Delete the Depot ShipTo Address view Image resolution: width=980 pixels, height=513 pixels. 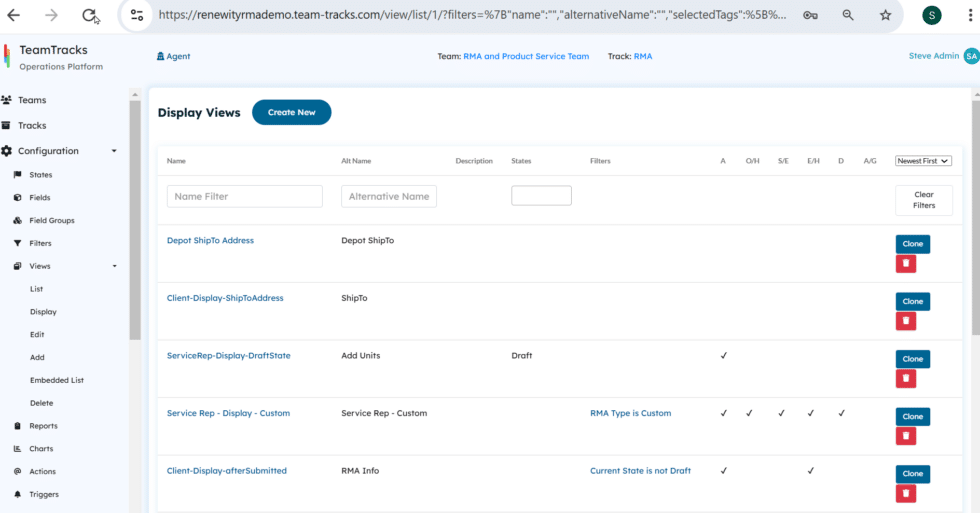[906, 264]
